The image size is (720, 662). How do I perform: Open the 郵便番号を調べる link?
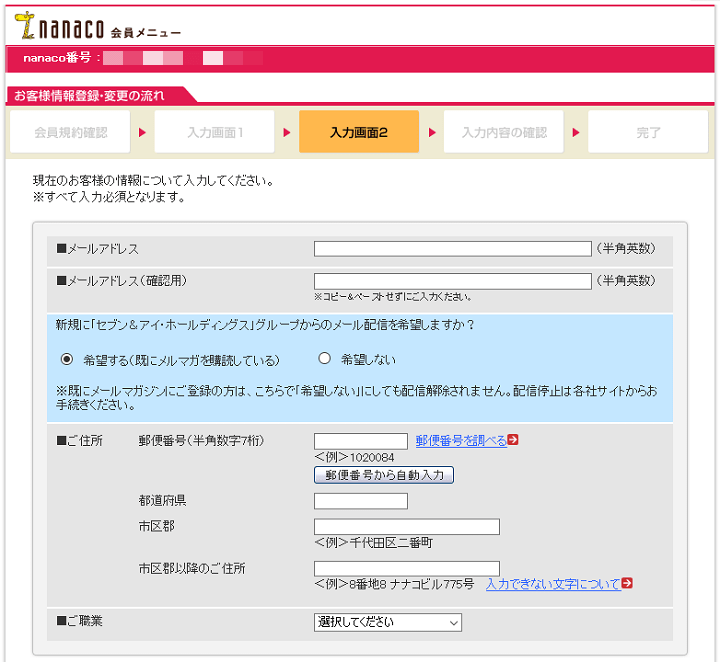(x=461, y=440)
